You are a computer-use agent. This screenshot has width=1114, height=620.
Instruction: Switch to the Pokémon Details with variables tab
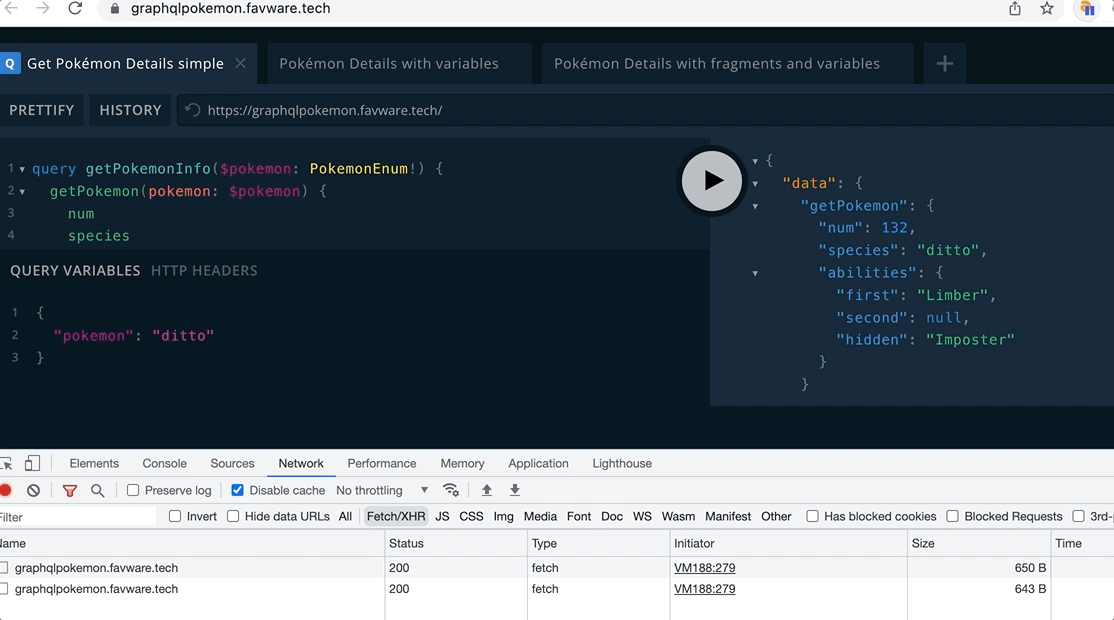389,64
